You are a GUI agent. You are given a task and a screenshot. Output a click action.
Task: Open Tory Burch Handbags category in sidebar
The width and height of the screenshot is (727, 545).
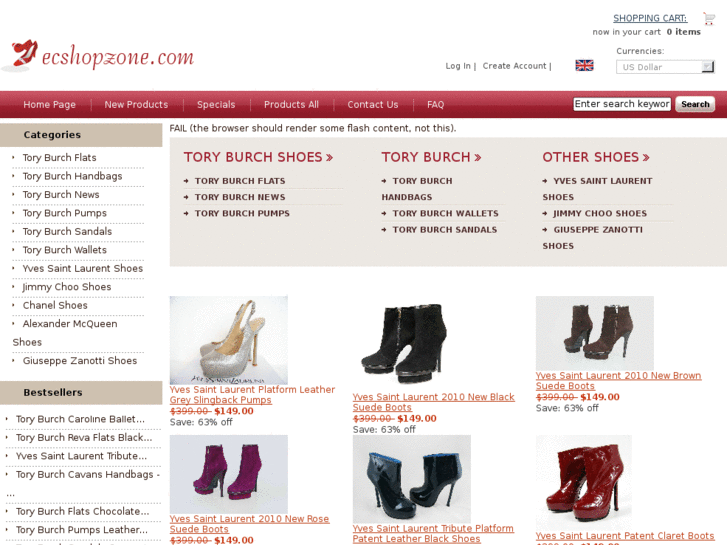[72, 176]
